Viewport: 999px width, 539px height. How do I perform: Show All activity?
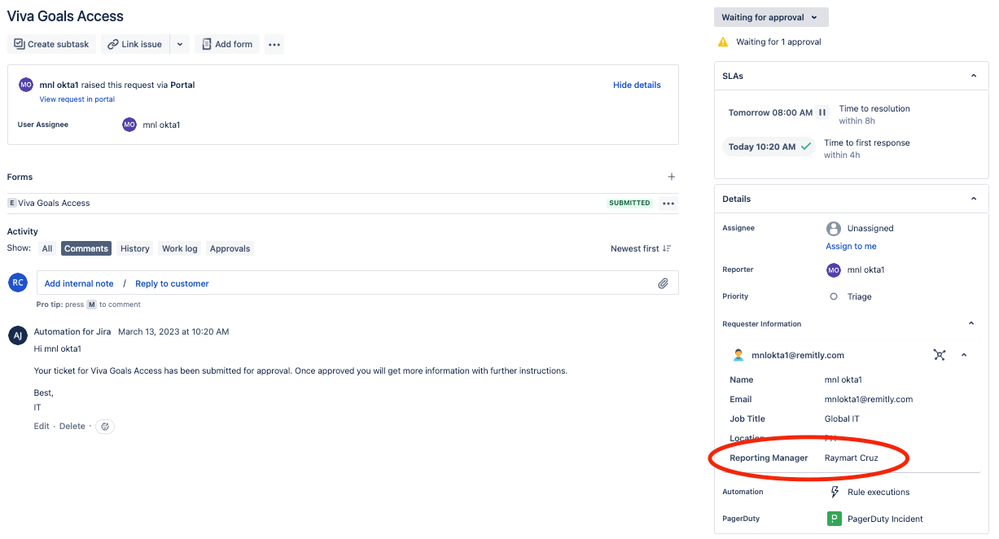click(x=47, y=248)
